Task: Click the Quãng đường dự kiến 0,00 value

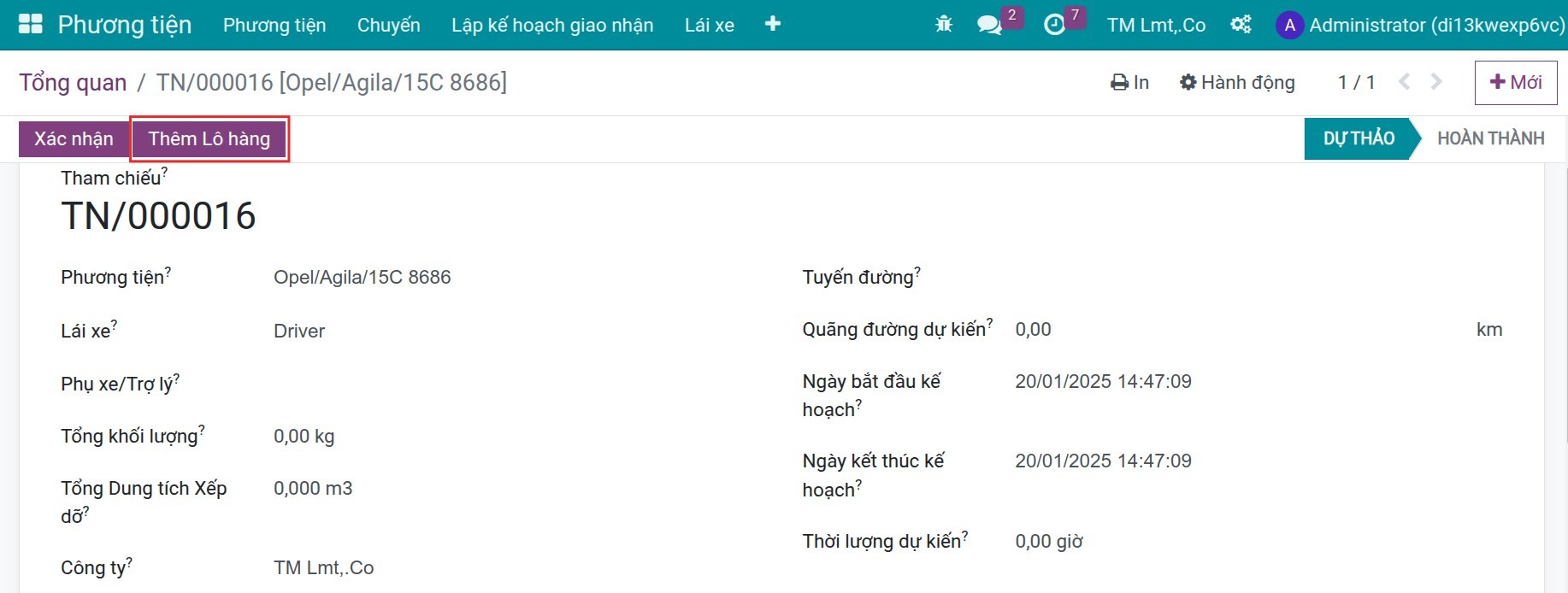Action: (1034, 329)
